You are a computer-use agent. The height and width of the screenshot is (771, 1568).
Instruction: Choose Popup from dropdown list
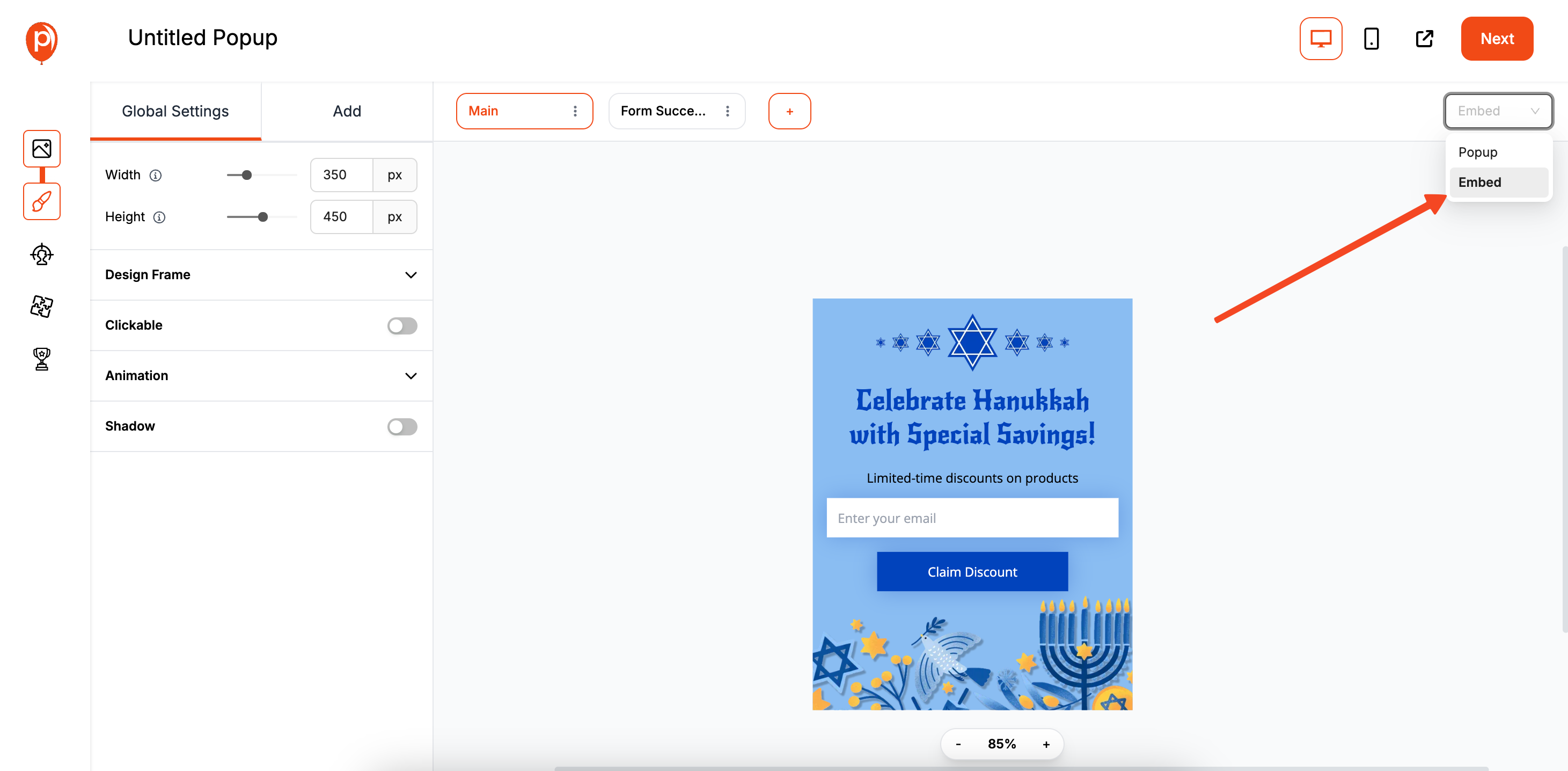pos(1498,152)
